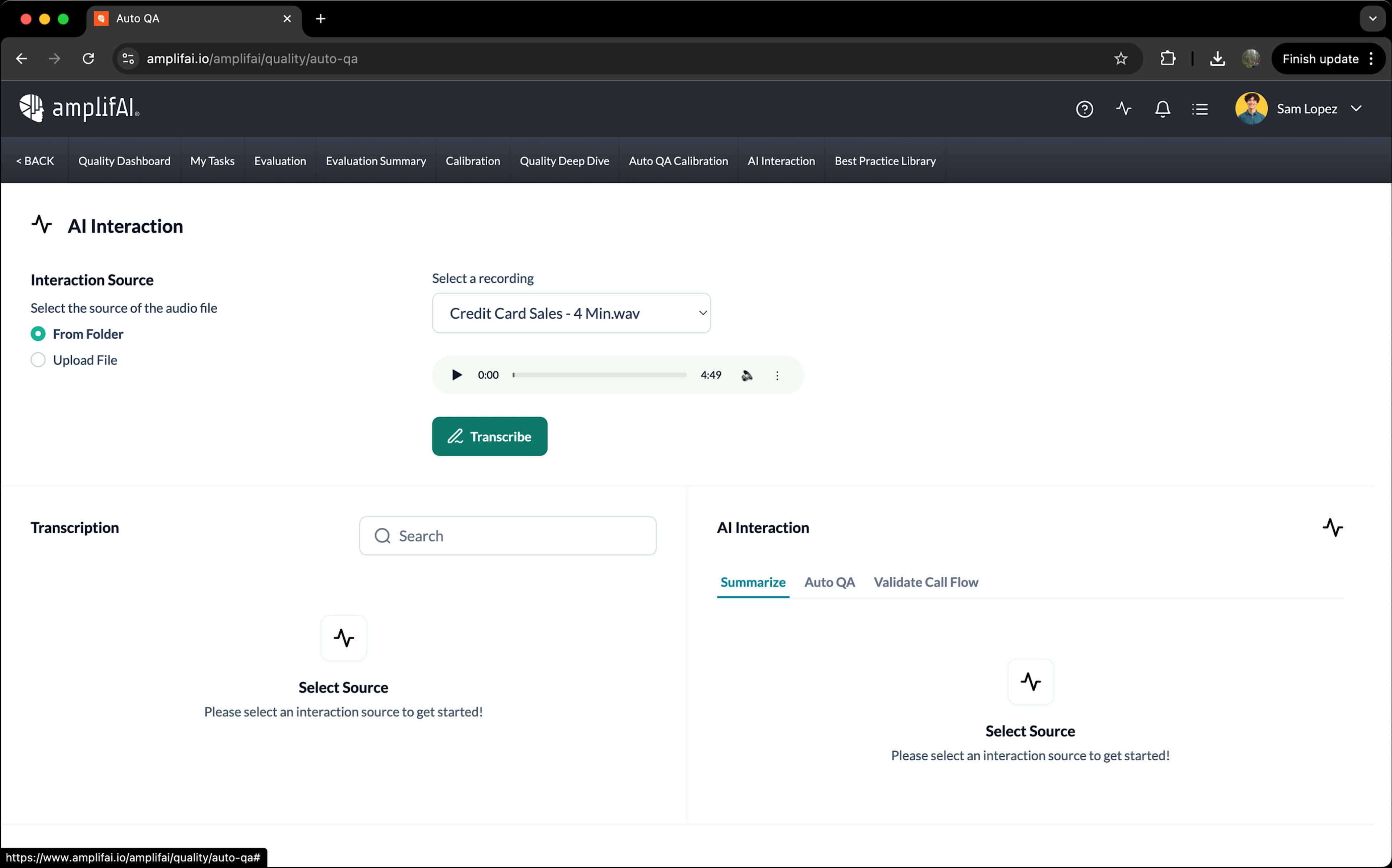The image size is (1392, 868).
Task: Open Chrome three-dot menu
Action: [x=1371, y=59]
